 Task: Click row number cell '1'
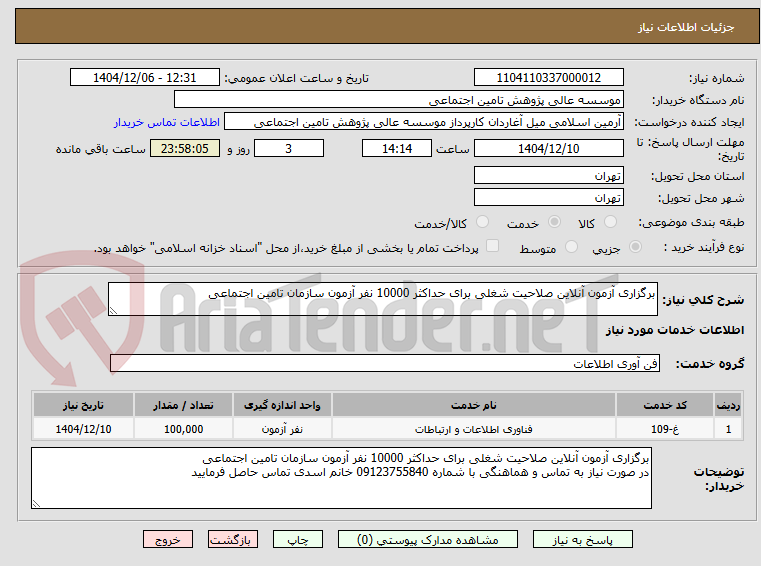[728, 429]
